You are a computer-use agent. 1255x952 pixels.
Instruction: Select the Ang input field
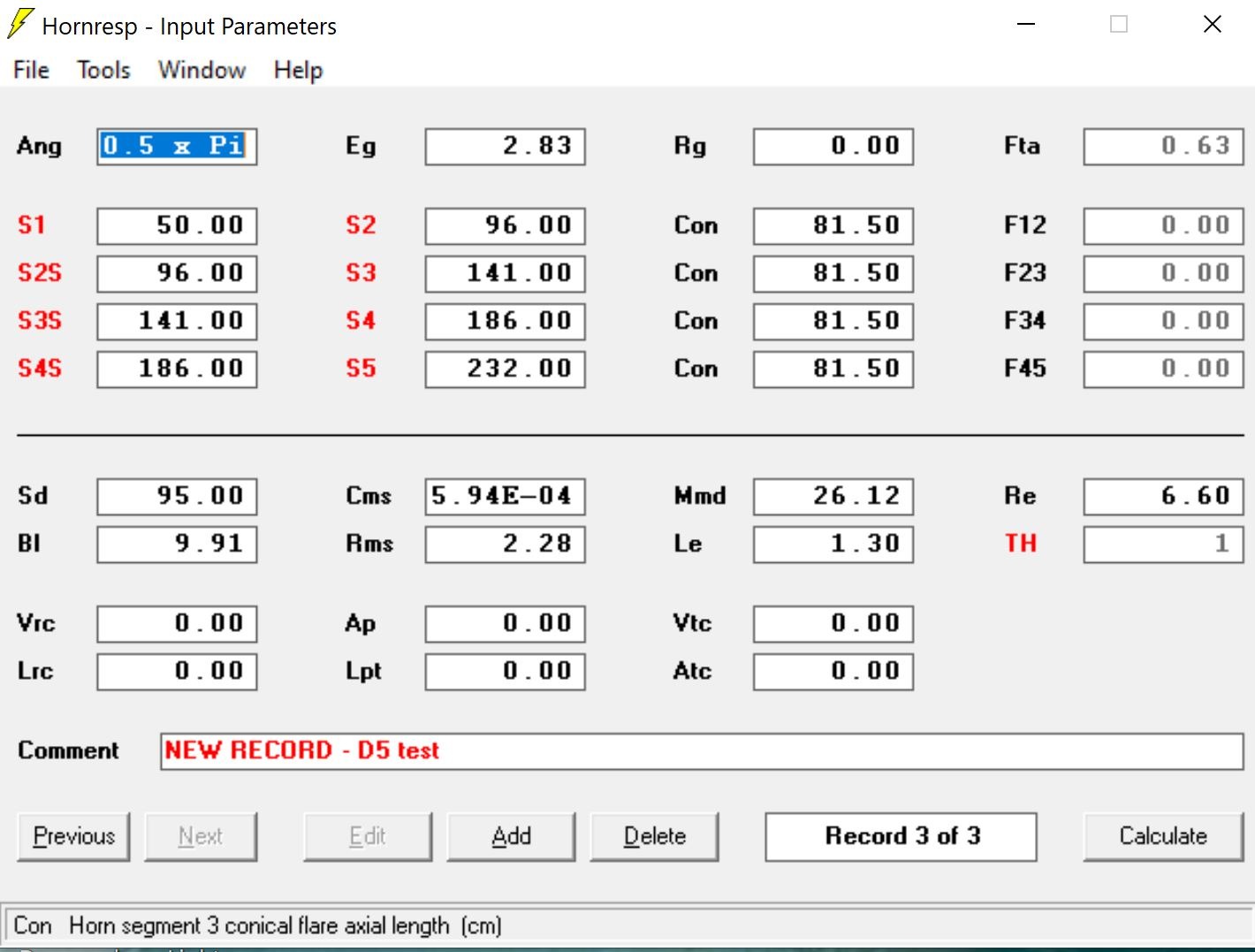click(177, 147)
